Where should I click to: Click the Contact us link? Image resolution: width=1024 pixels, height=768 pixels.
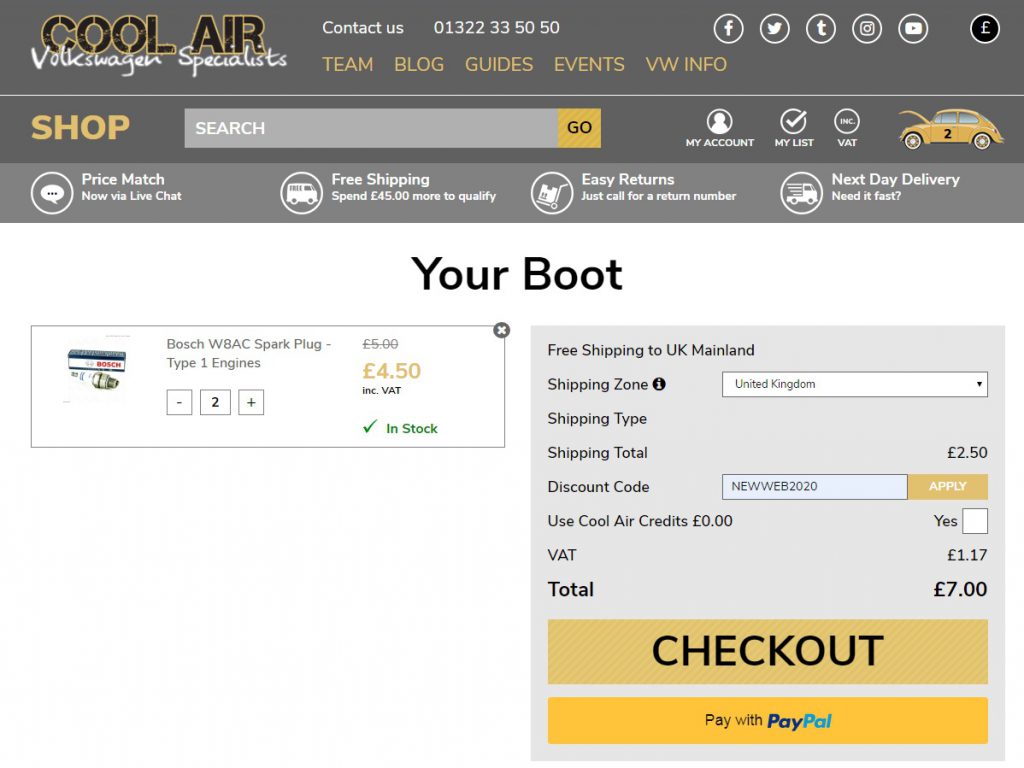click(362, 27)
